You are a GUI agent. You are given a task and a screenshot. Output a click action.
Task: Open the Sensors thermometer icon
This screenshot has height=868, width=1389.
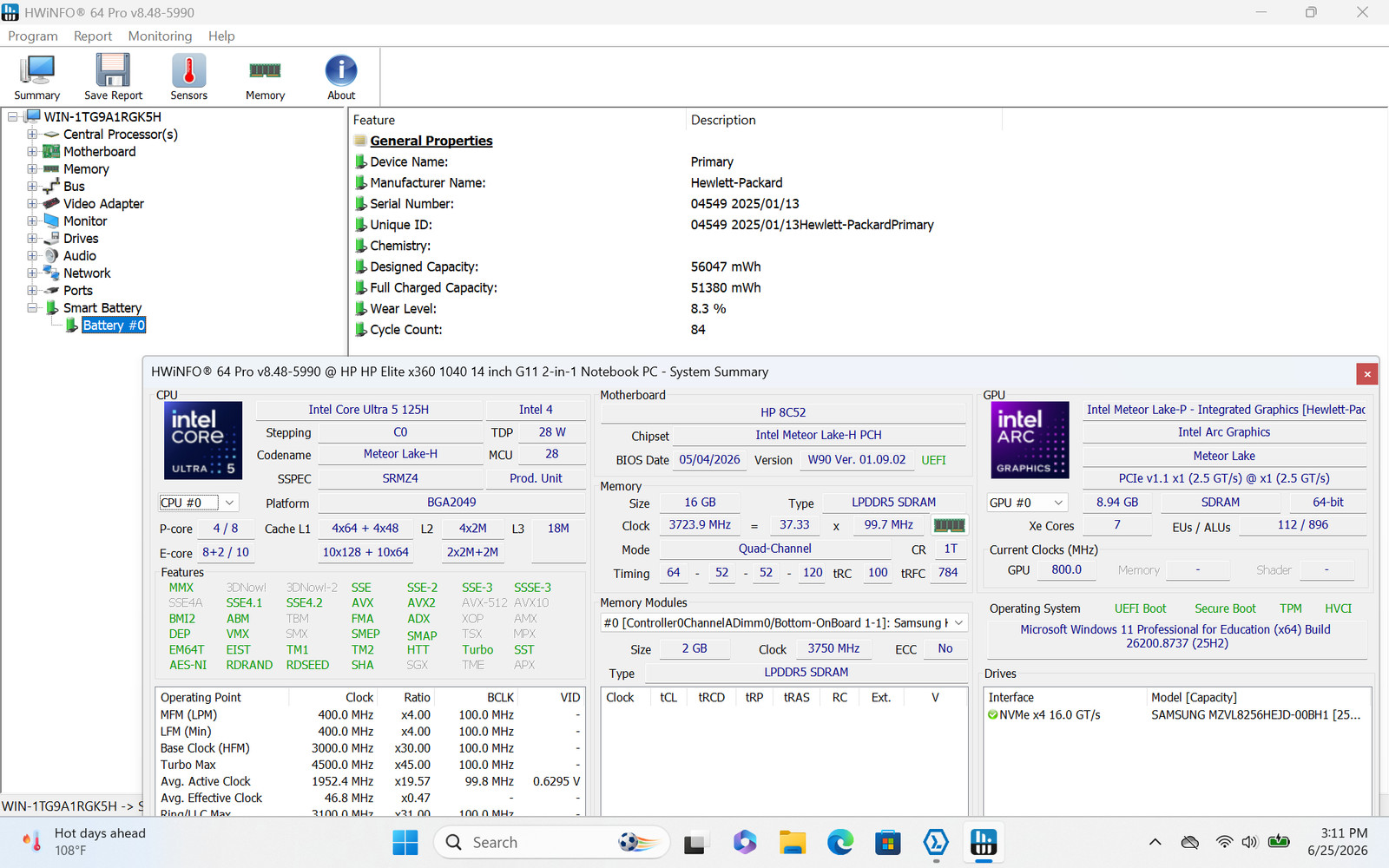(188, 77)
